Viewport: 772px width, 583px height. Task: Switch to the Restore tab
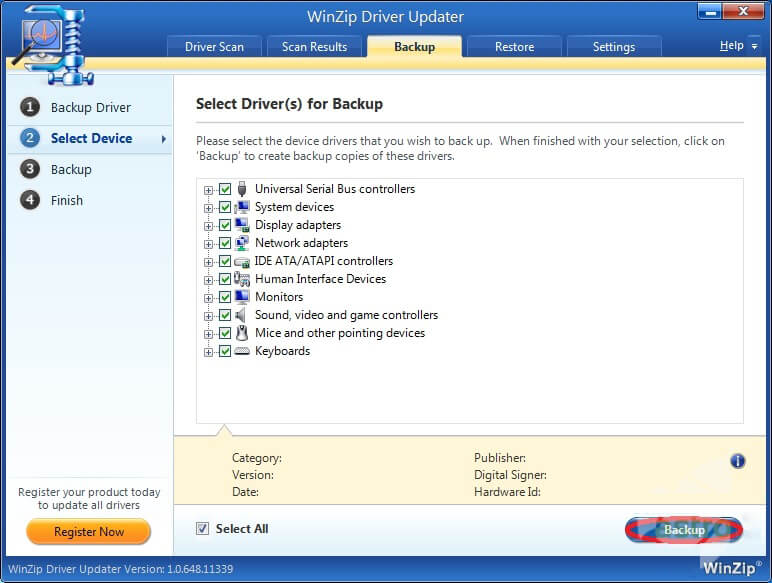[515, 47]
